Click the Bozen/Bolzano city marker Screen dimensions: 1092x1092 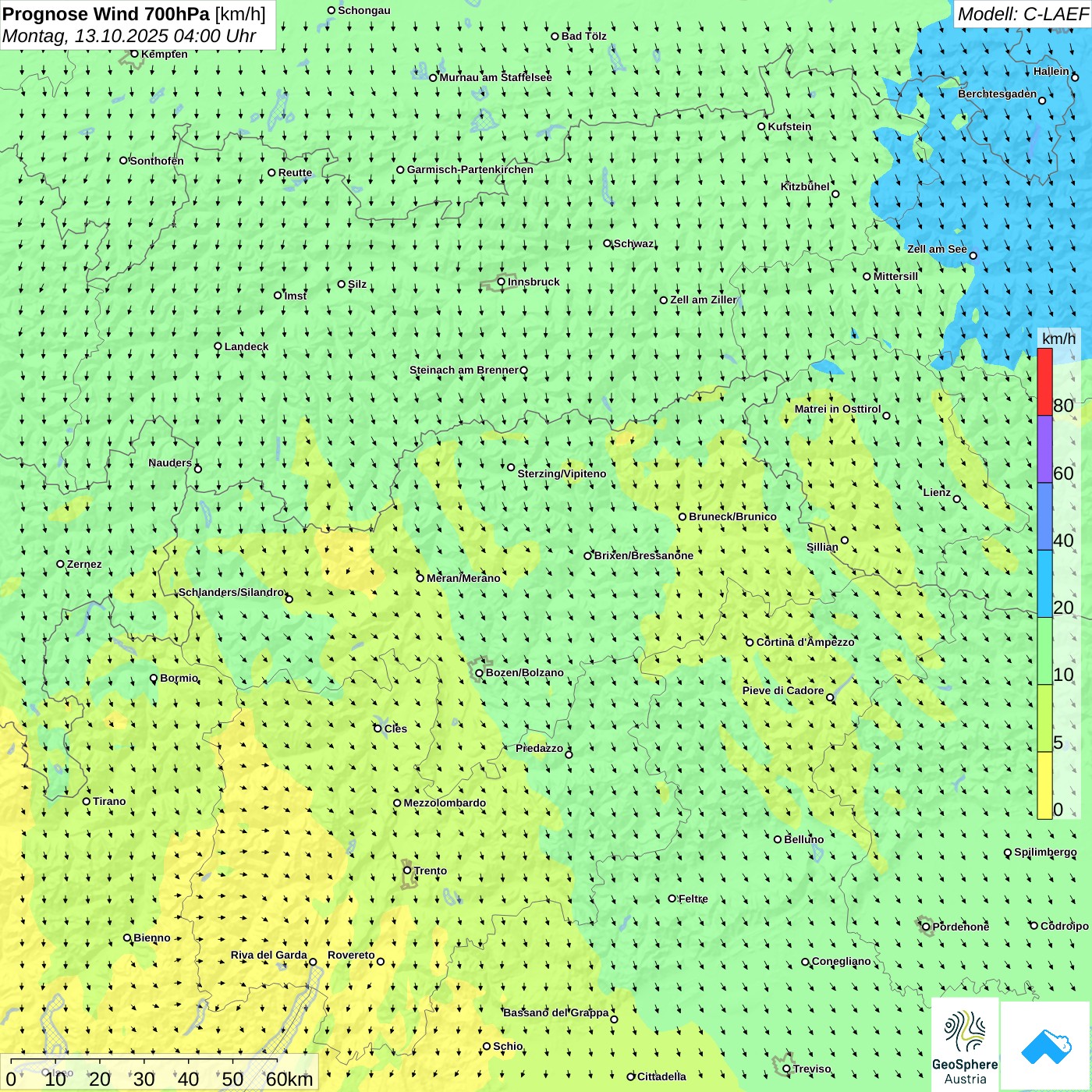(x=480, y=672)
